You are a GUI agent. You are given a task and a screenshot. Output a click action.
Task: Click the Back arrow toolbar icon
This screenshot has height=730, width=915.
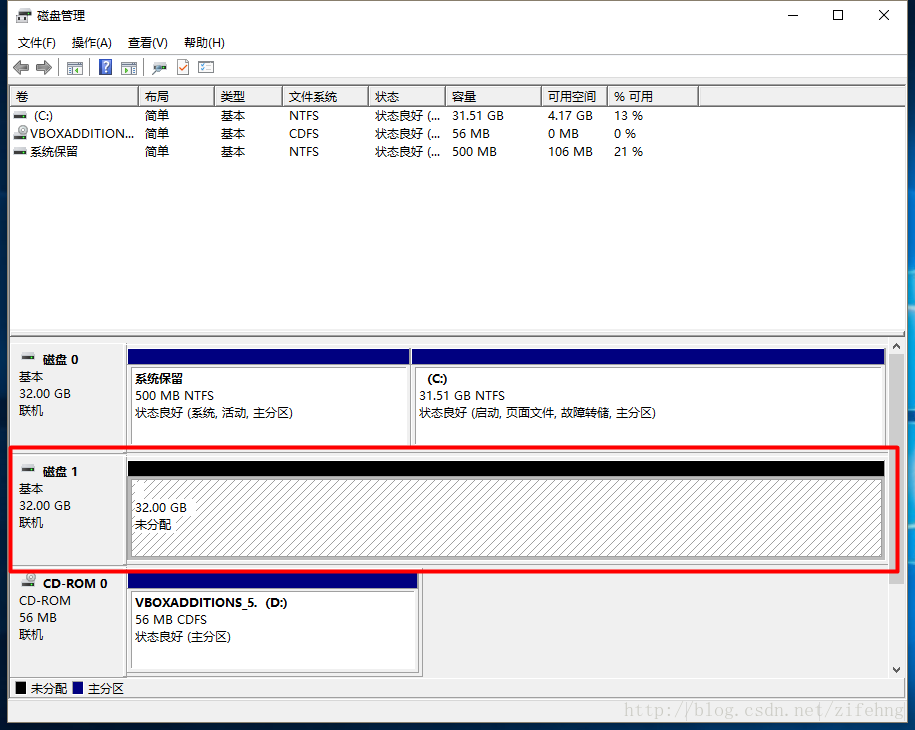tap(21, 68)
